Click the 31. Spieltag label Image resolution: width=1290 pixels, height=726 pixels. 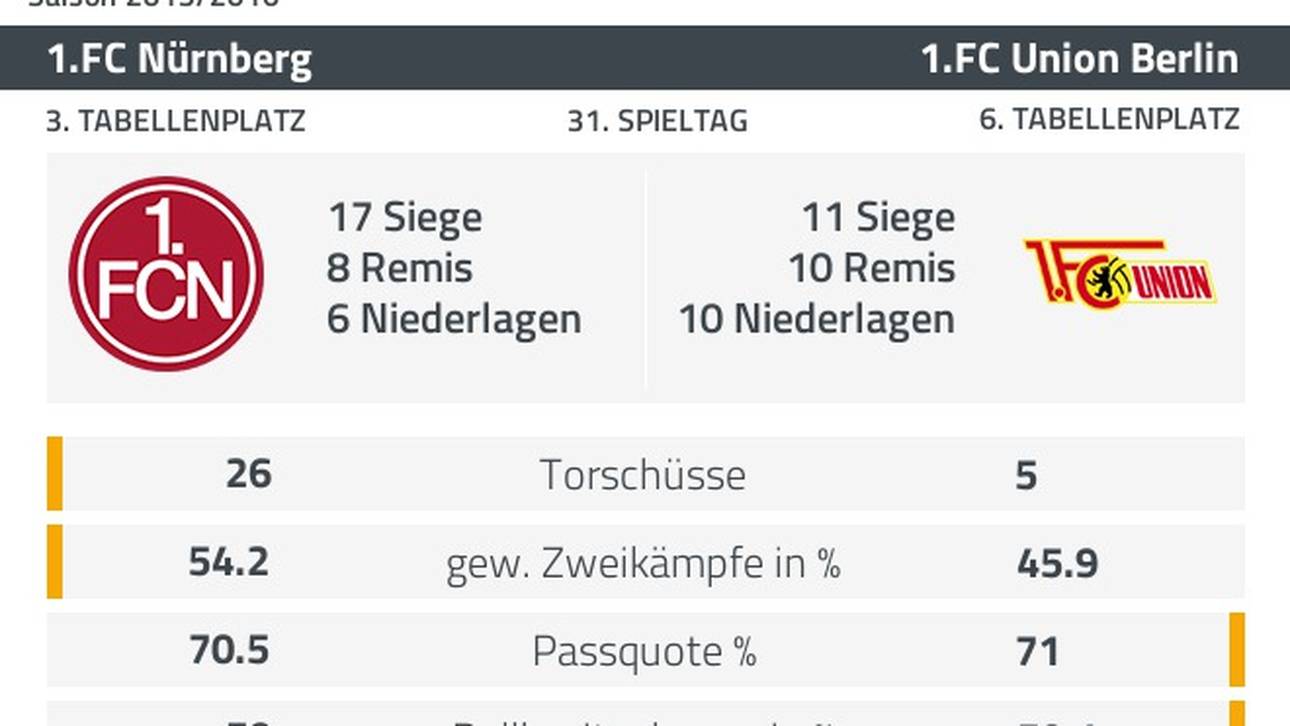pos(657,121)
